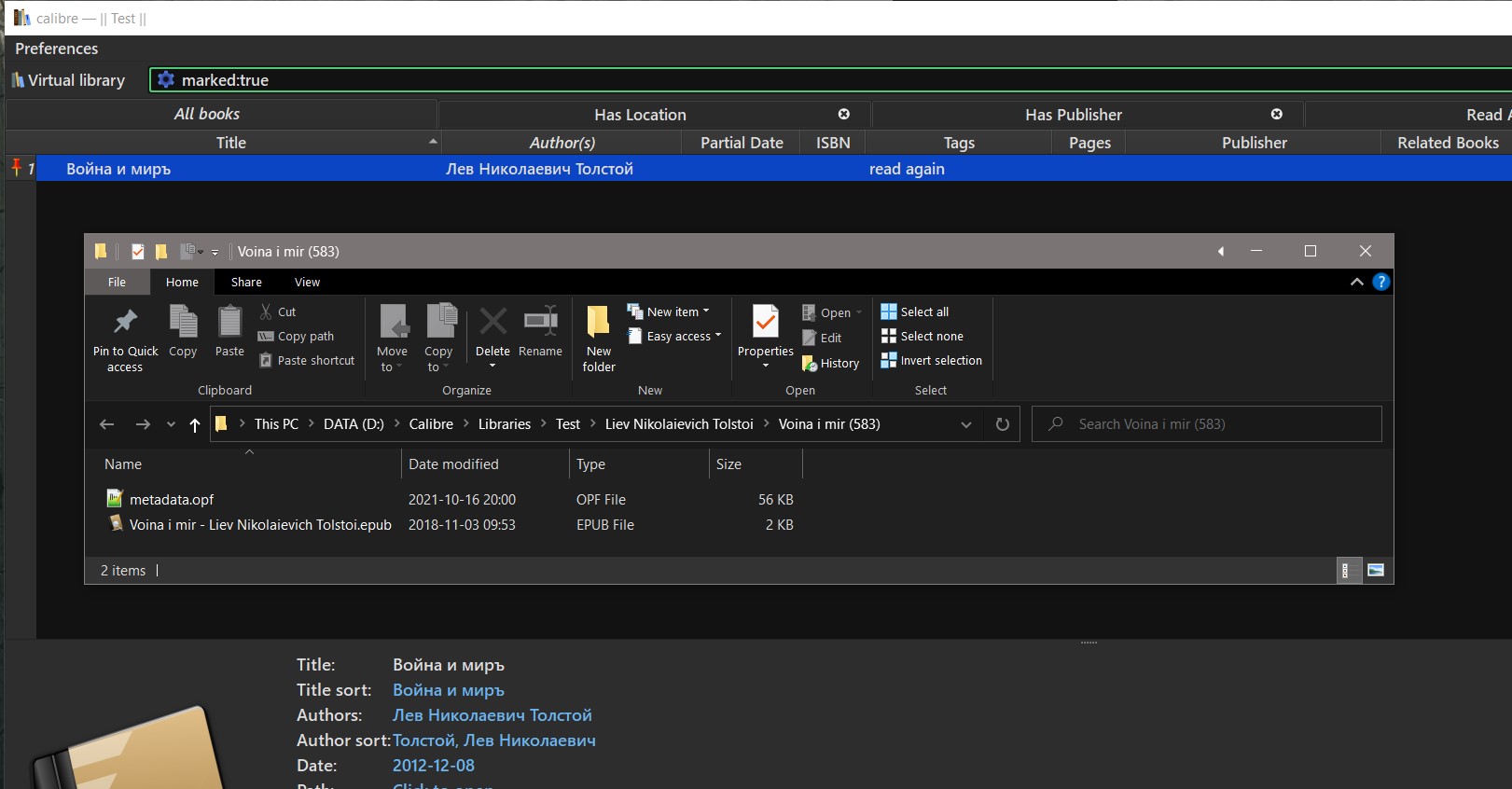Click the search gear icon beside marked:true
1512x789 pixels.
click(166, 80)
